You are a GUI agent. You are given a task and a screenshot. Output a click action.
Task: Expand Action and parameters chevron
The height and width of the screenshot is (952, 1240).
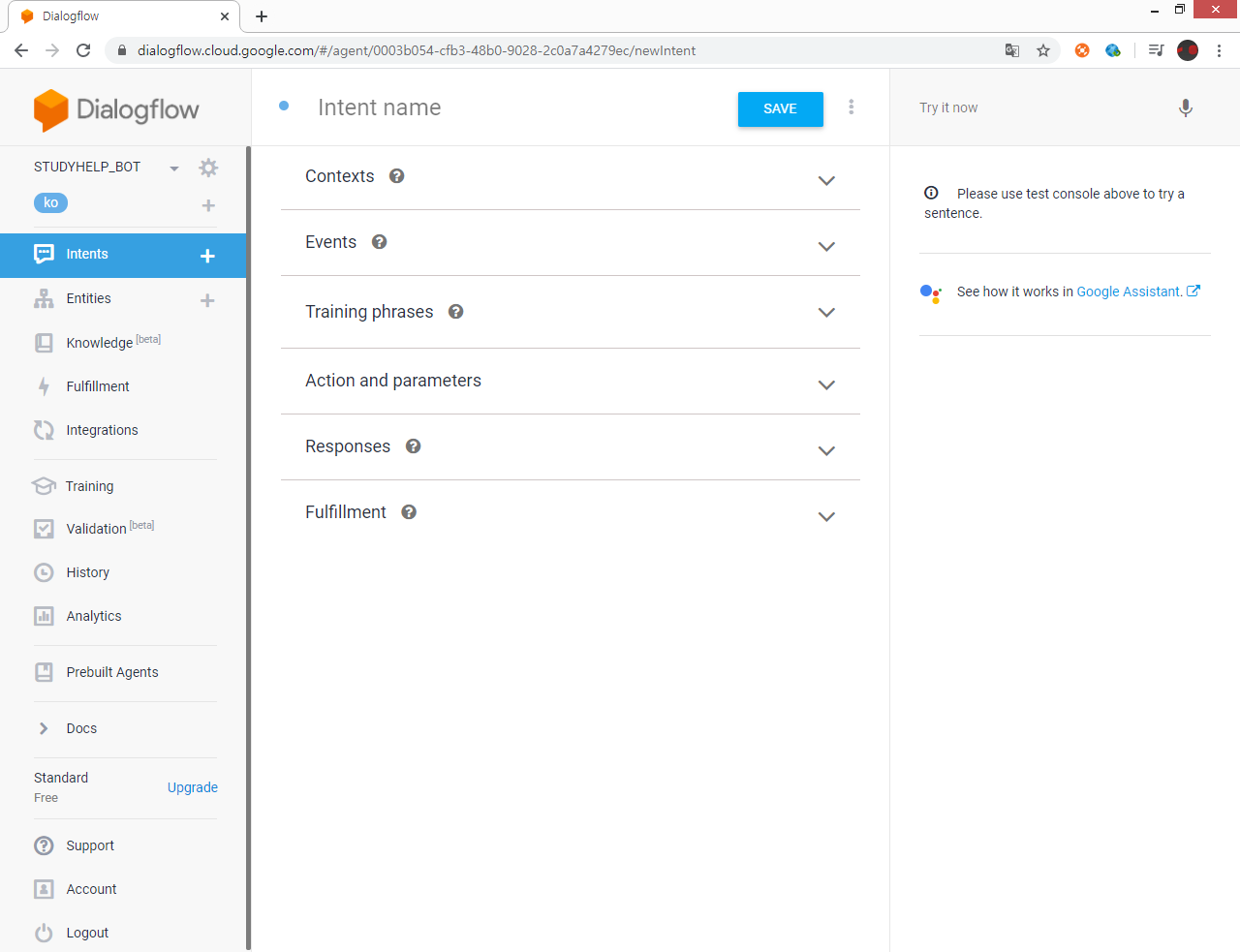tap(826, 385)
